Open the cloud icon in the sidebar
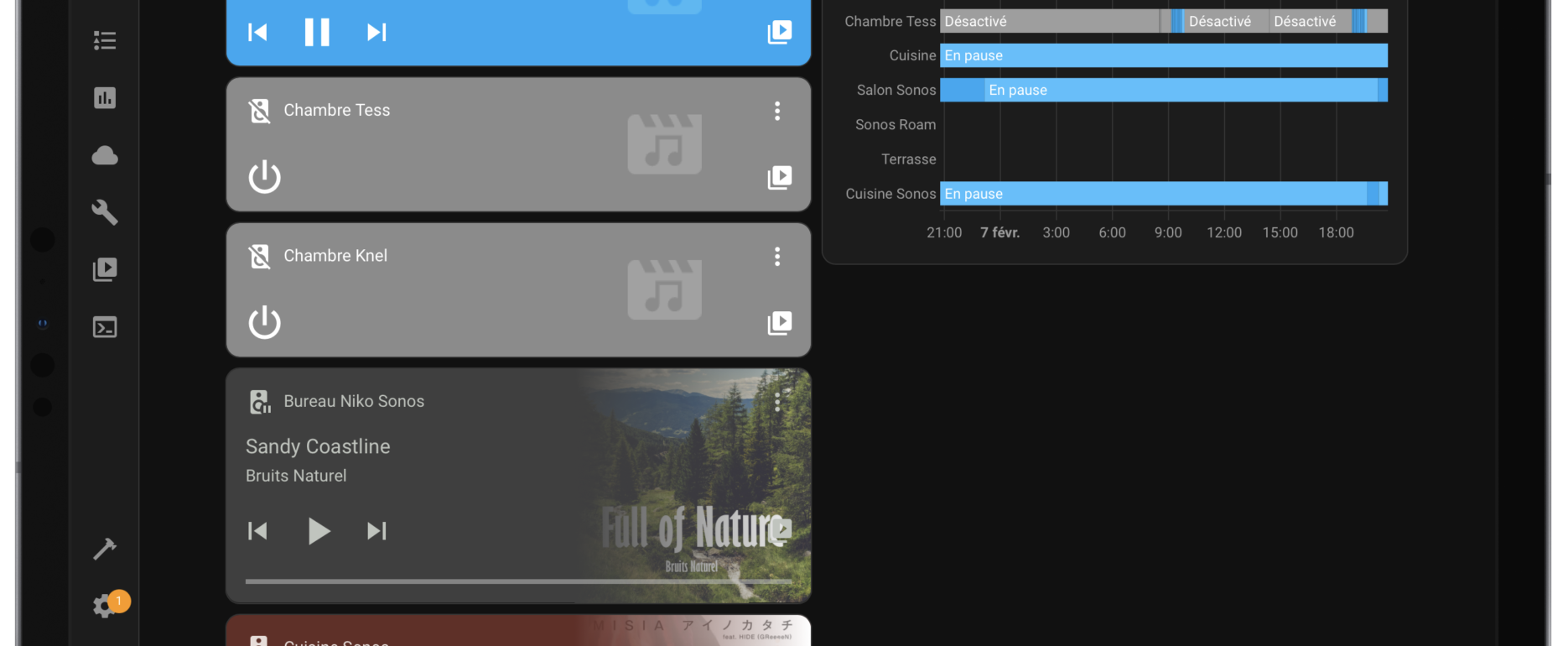This screenshot has height=646, width=1568. tap(105, 155)
